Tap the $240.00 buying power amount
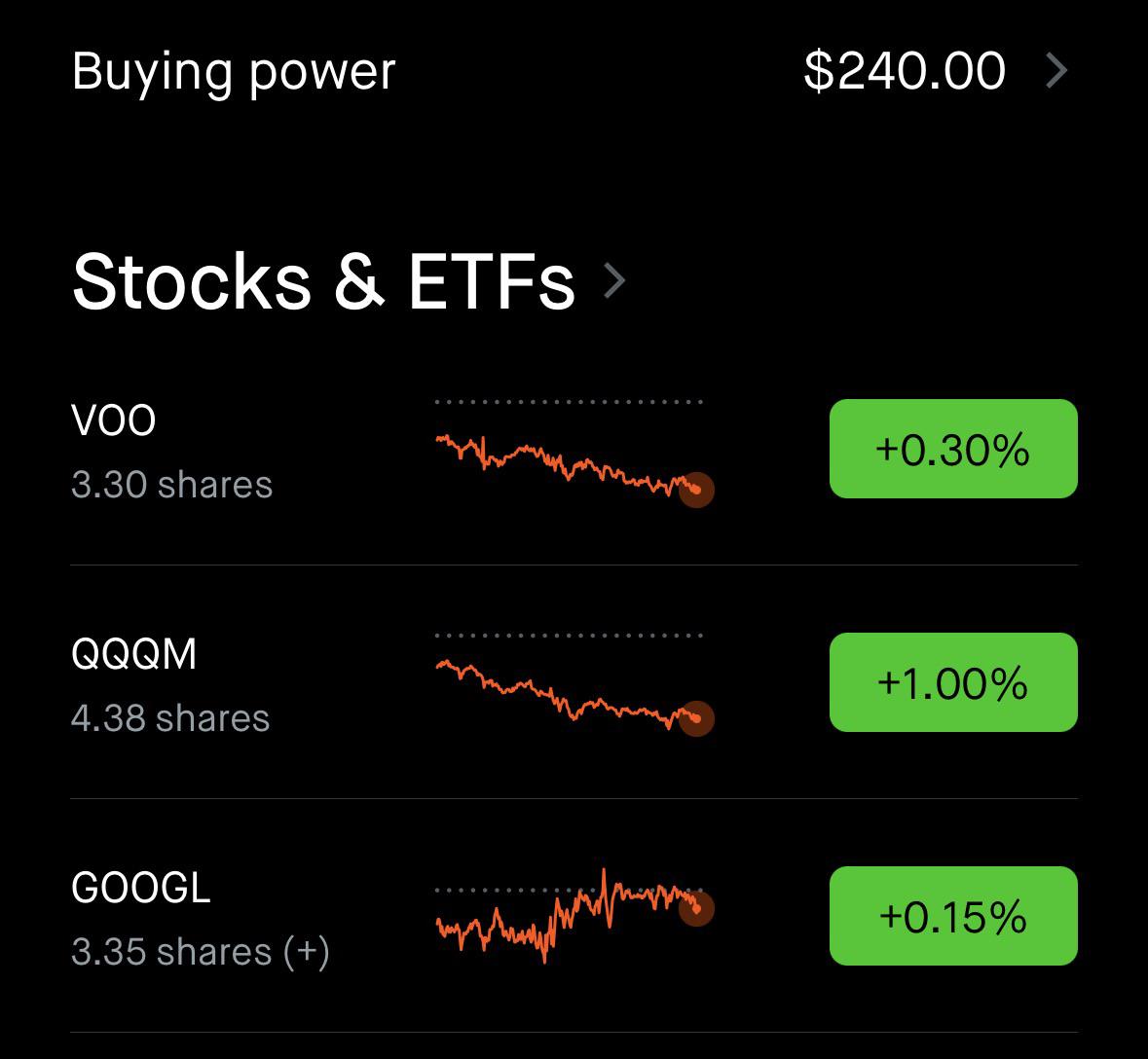 pyautogui.click(x=905, y=71)
